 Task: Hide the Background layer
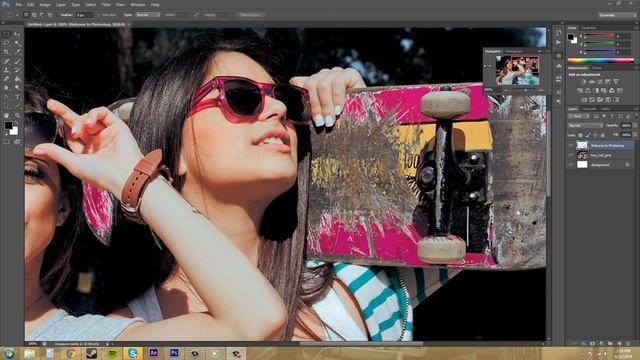tap(571, 165)
